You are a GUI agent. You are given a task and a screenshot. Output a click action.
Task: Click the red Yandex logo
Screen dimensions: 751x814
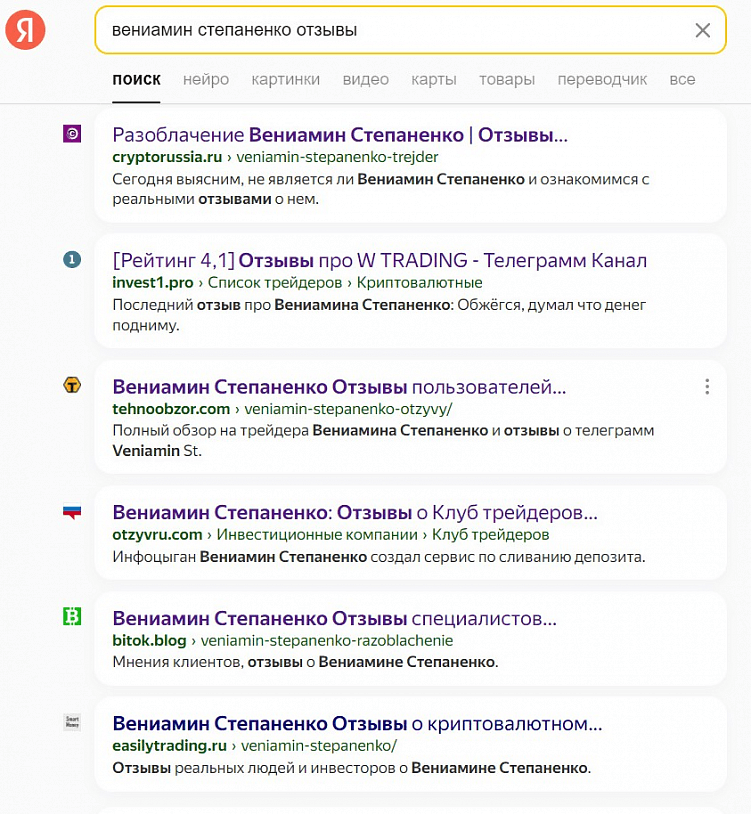coord(24,29)
